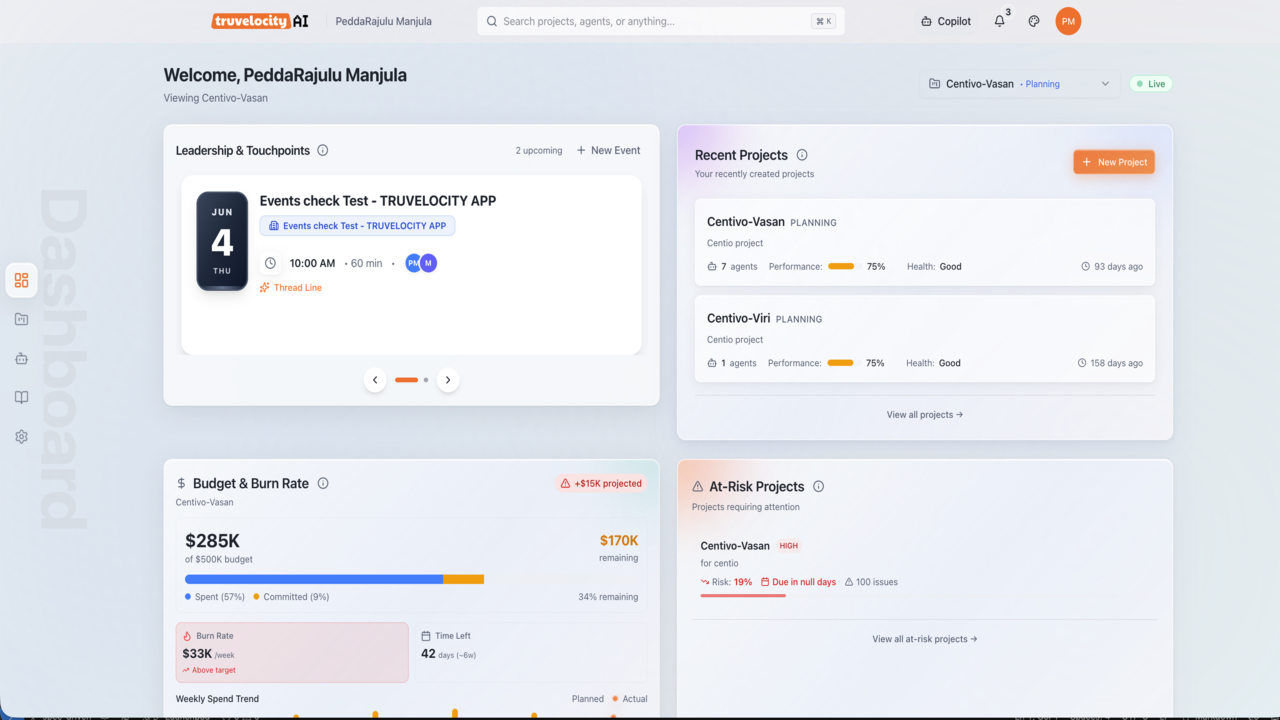Click the New Project button
Screen dimensions: 1280x720
point(1114,162)
